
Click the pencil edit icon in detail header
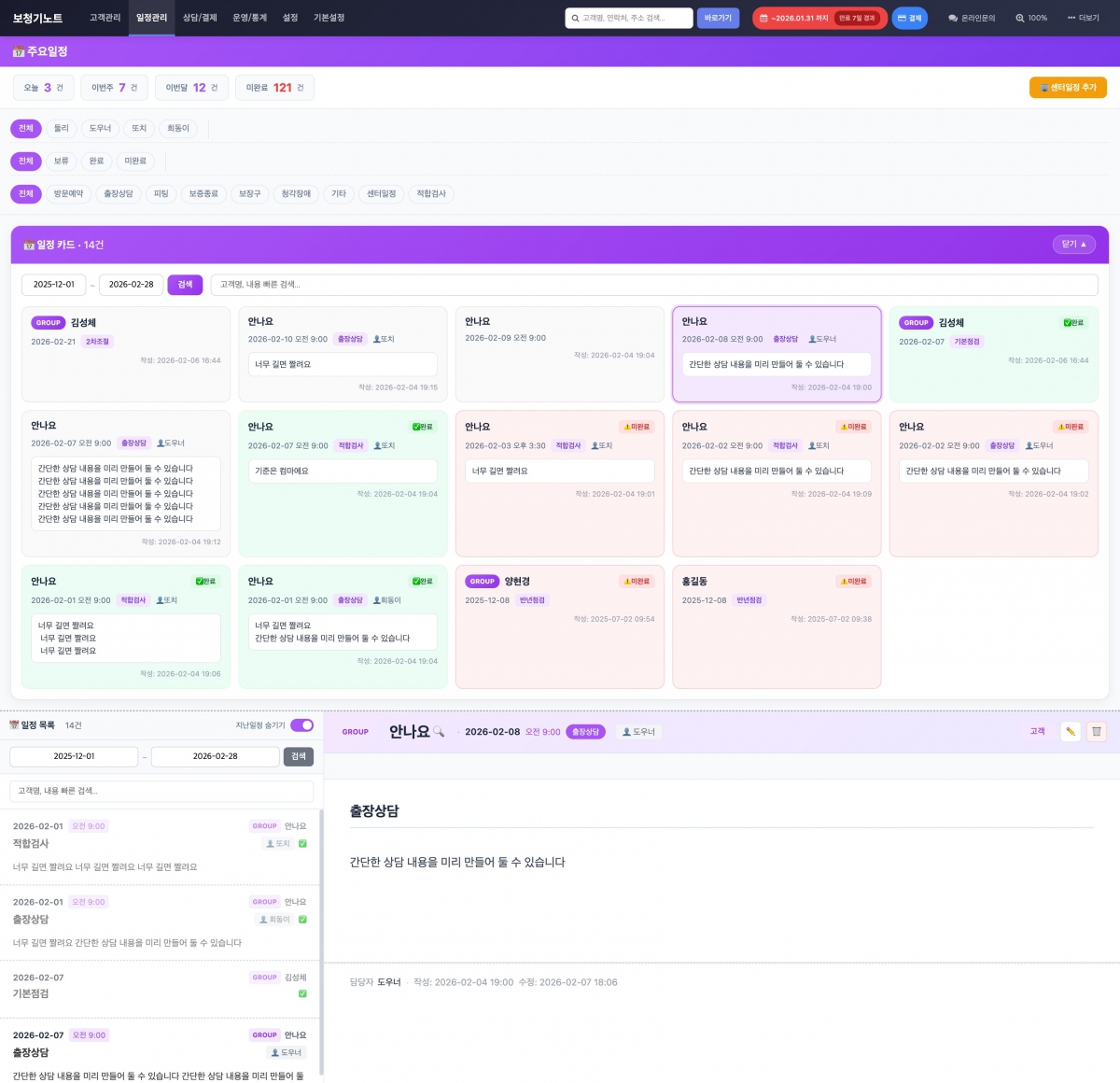coord(1070,732)
